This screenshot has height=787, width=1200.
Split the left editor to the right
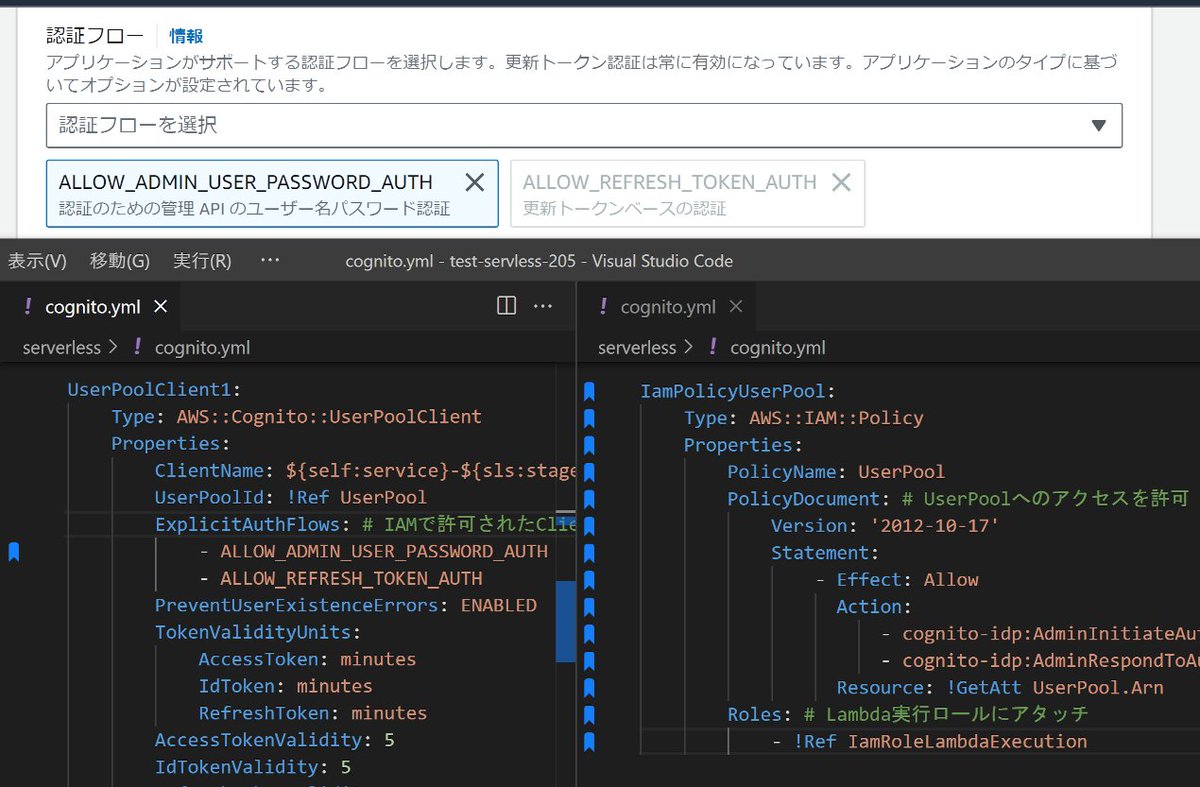point(507,306)
